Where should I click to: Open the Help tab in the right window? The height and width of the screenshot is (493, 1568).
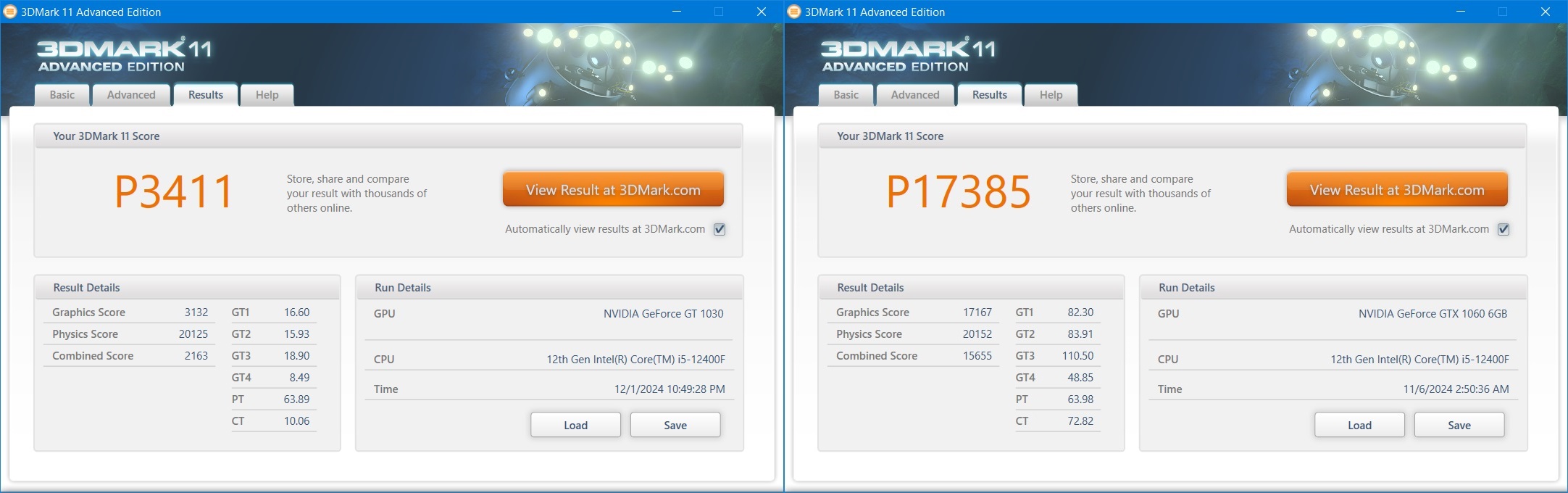pyautogui.click(x=1051, y=95)
